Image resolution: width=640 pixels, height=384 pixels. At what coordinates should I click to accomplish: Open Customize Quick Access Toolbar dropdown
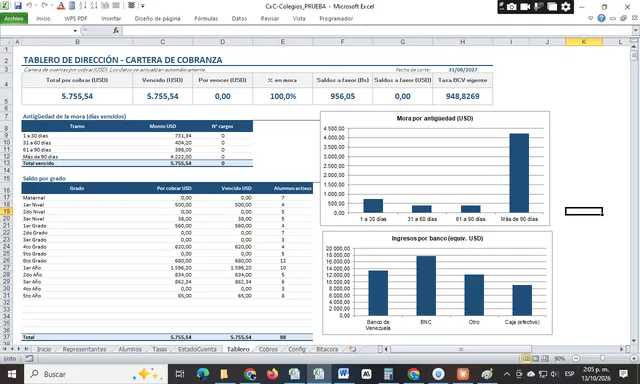click(143, 6)
